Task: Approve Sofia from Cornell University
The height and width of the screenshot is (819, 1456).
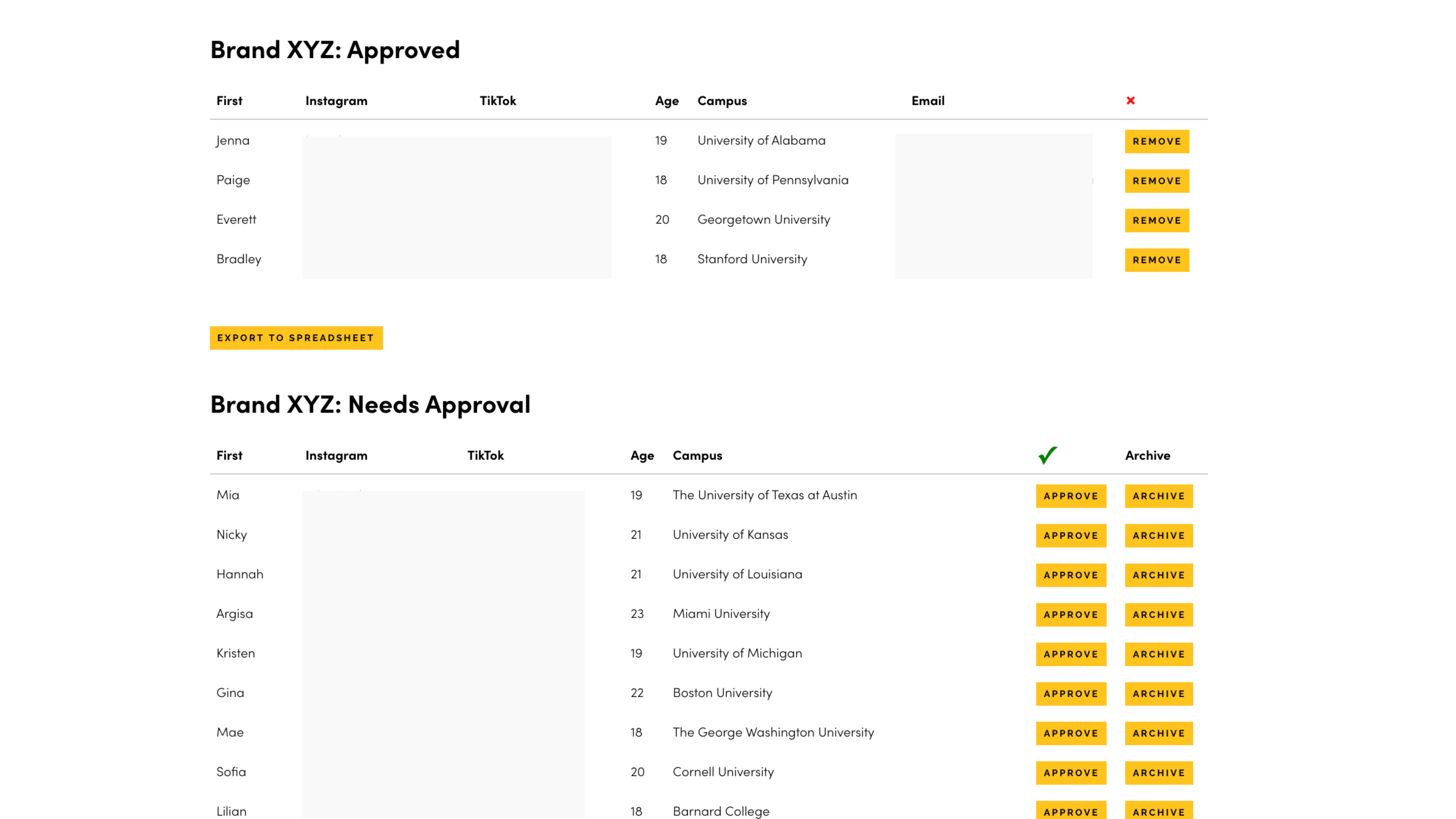Action: 1071,773
